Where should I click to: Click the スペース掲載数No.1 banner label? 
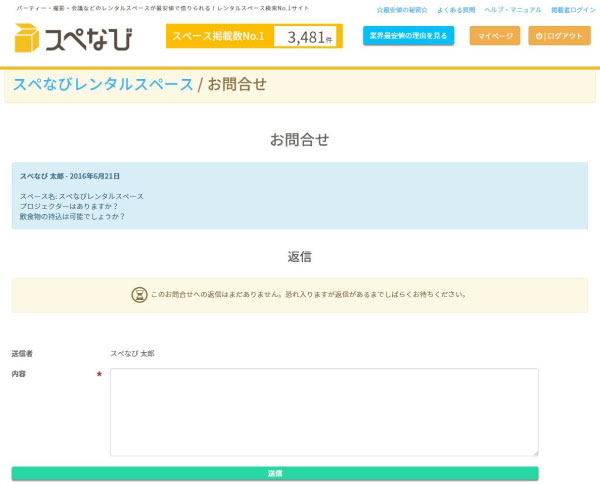[218, 36]
